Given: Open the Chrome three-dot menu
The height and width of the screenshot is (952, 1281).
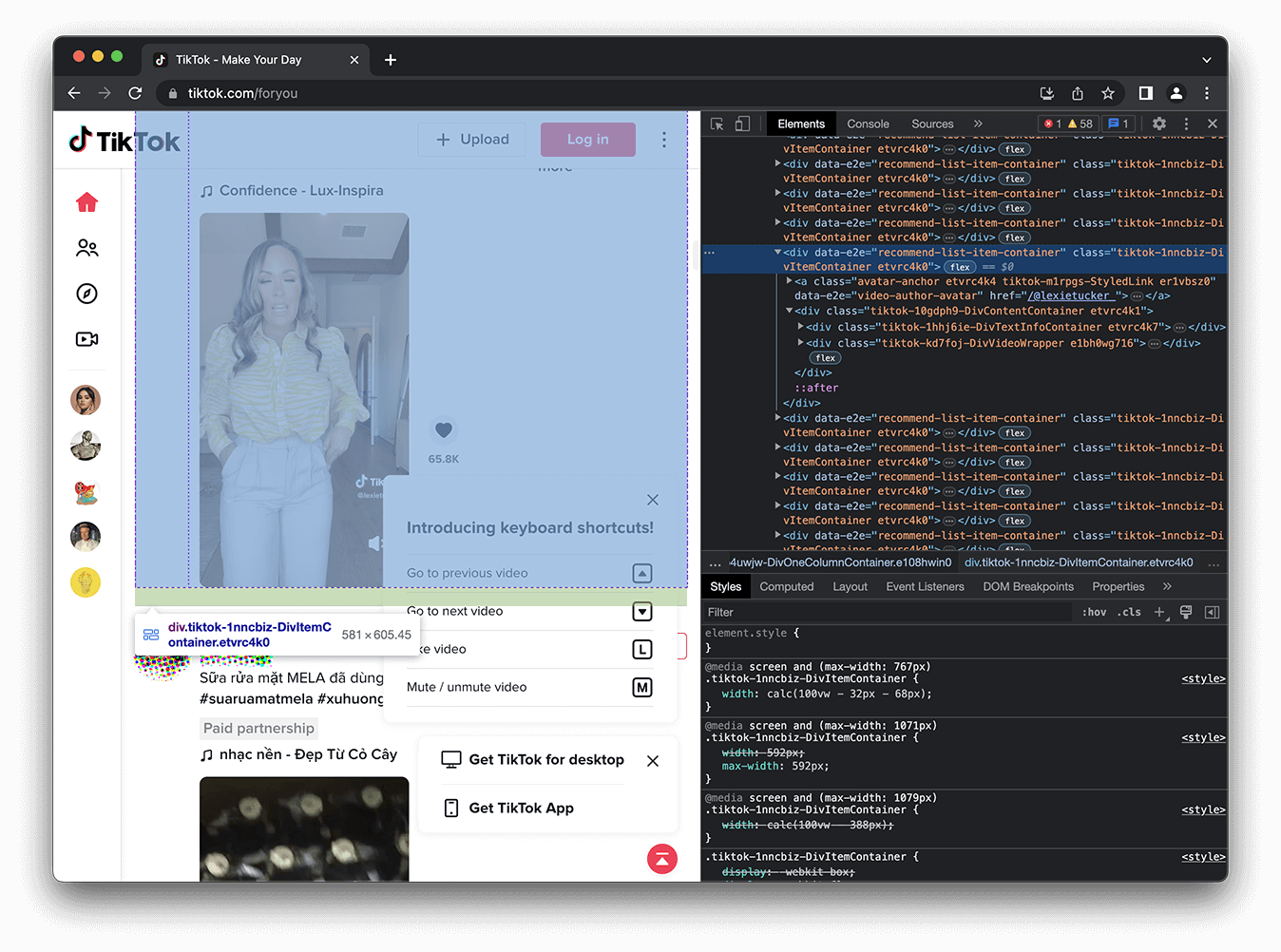Looking at the screenshot, I should pyautogui.click(x=1207, y=93).
